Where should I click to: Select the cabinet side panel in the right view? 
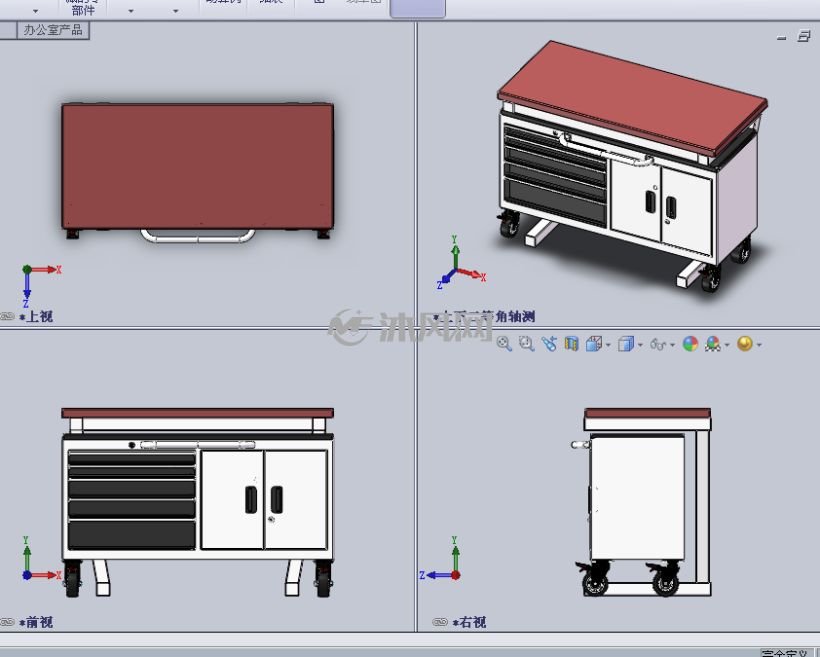point(637,497)
